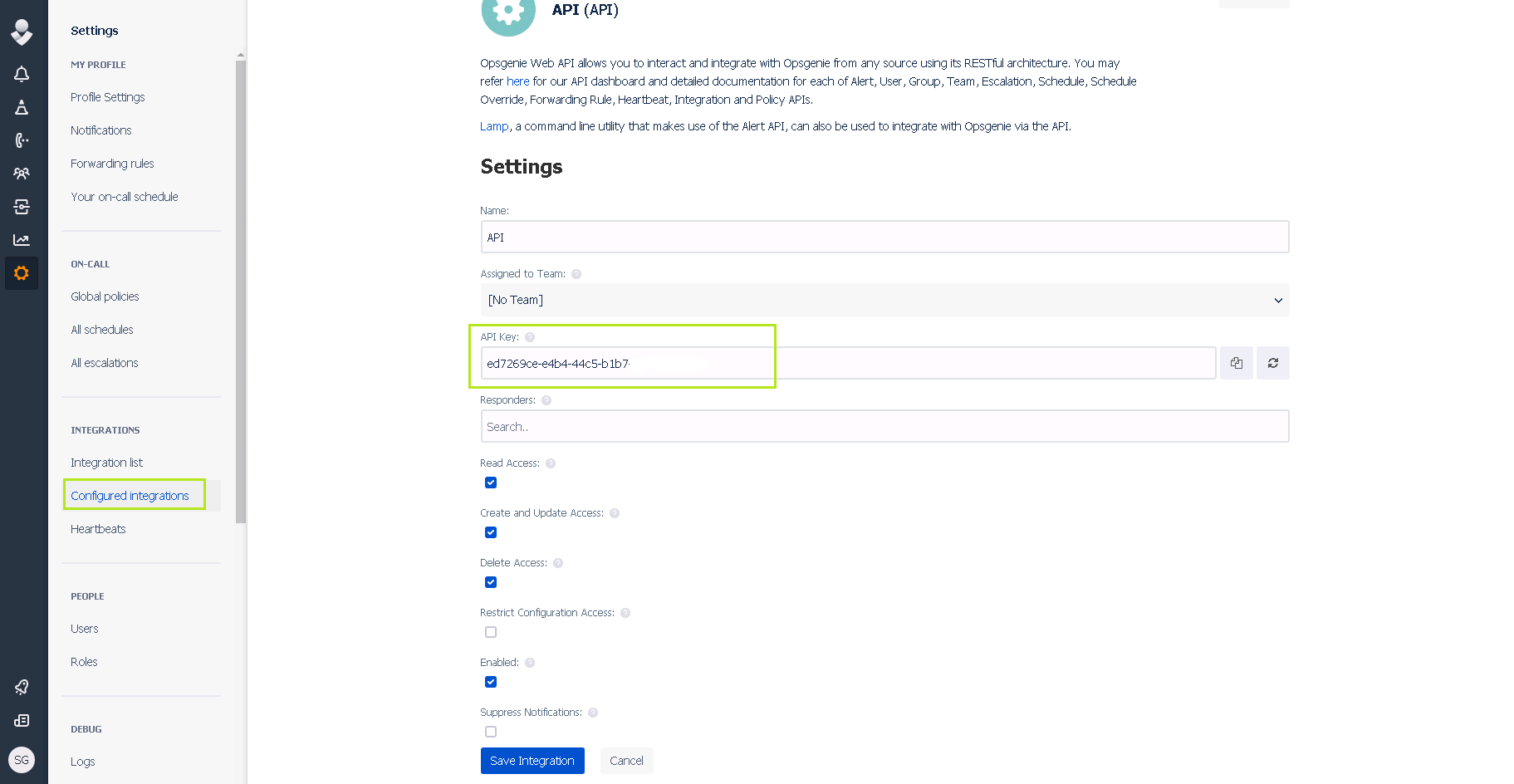Viewport: 1514px width, 784px height.
Task: Open All schedules menu item
Action: [102, 330]
